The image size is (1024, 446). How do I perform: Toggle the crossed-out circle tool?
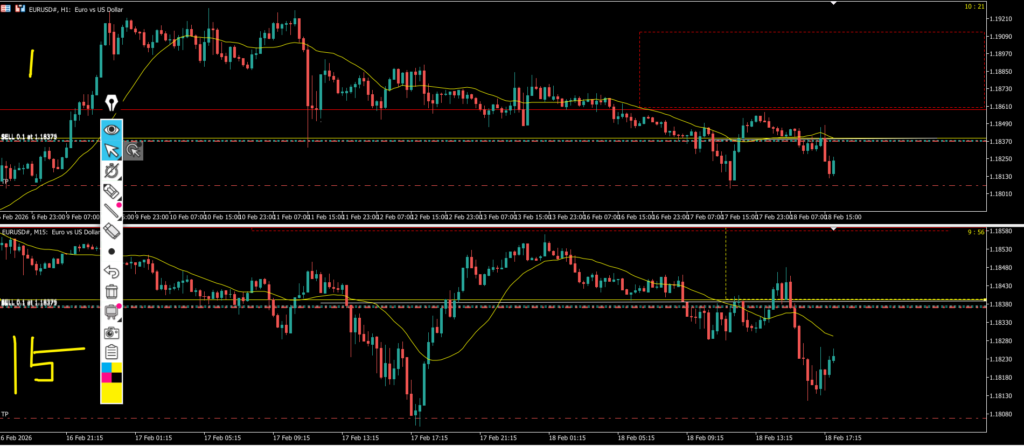pos(111,171)
